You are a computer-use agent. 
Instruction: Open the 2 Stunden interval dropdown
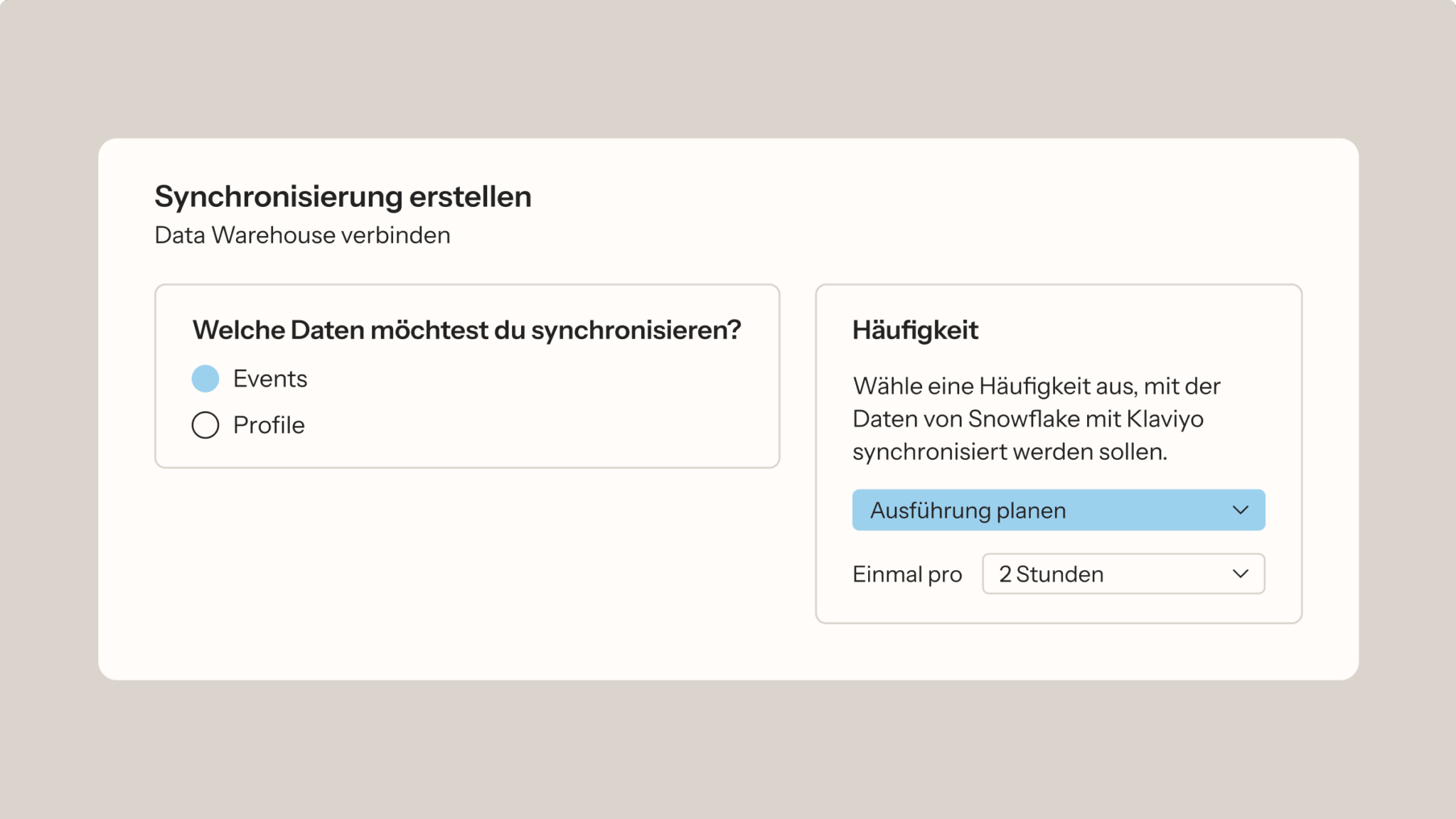1123,574
